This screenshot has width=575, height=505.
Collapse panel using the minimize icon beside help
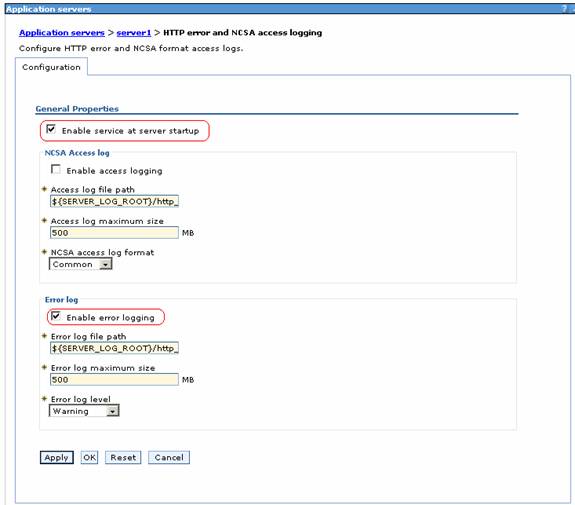tap(573, 9)
